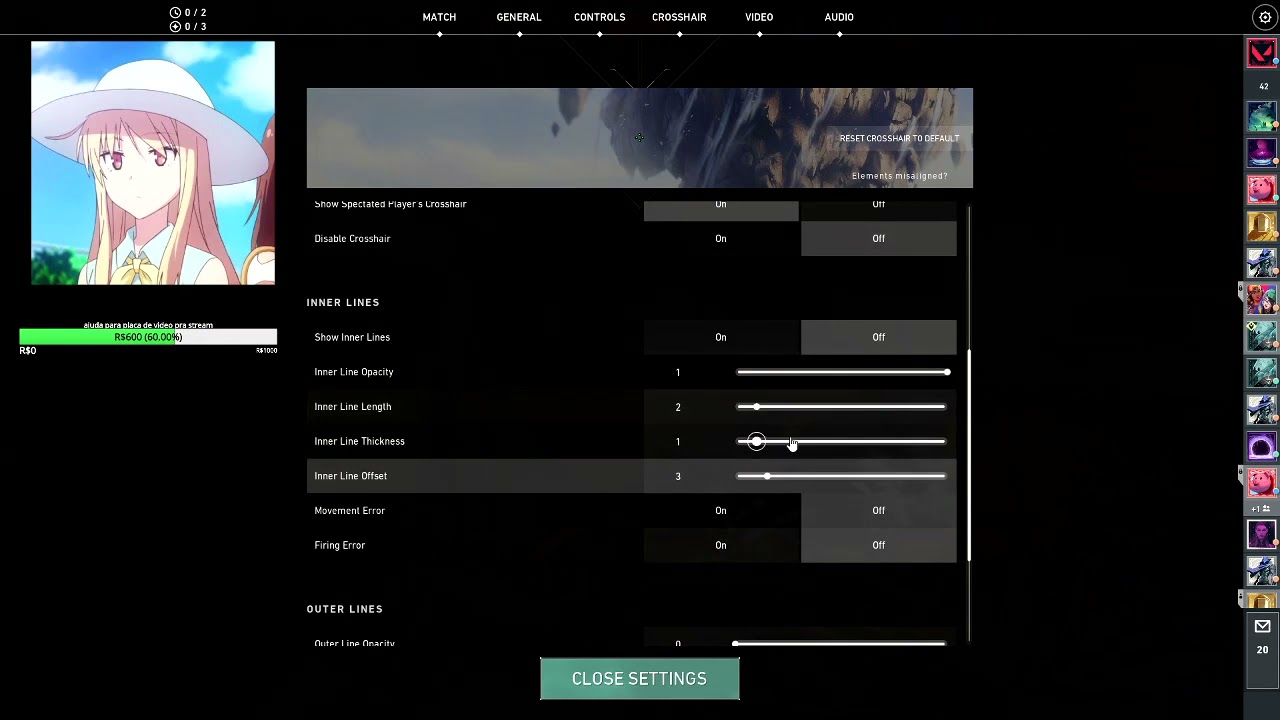Click the crosshair preview banner
This screenshot has width=1280, height=720.
click(640, 138)
